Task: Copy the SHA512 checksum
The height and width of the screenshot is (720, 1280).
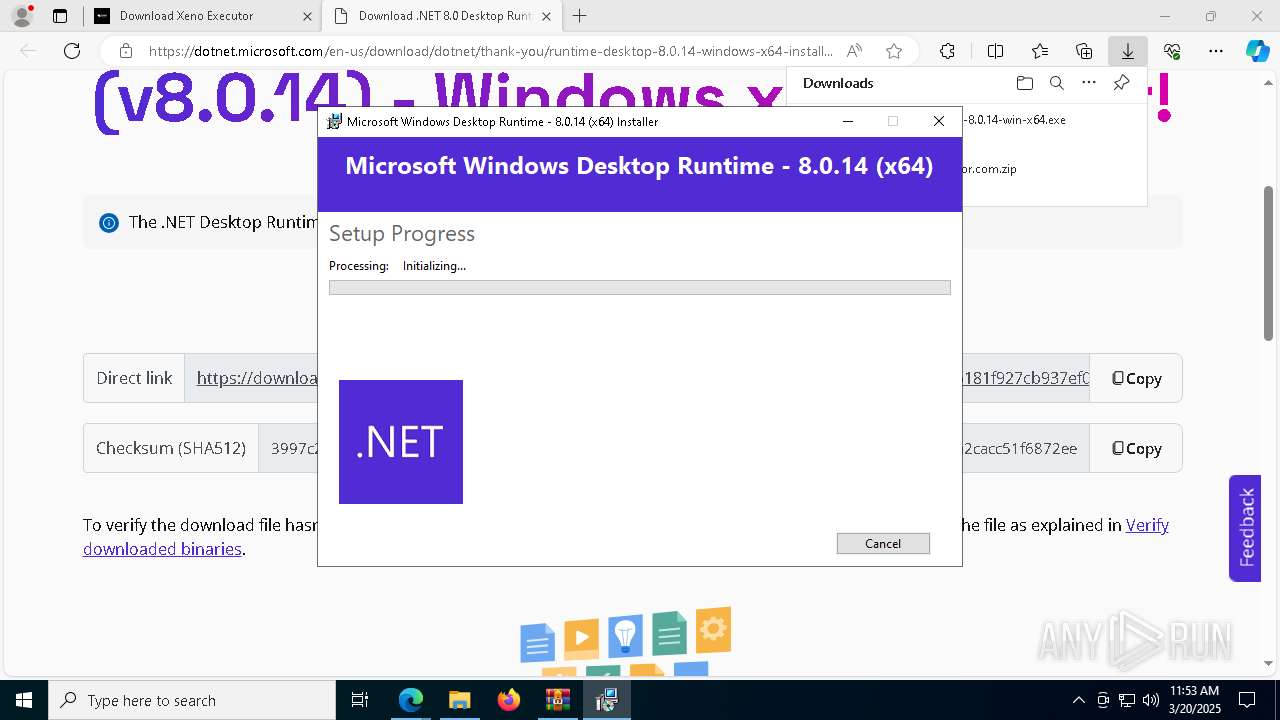Action: tap(1136, 448)
